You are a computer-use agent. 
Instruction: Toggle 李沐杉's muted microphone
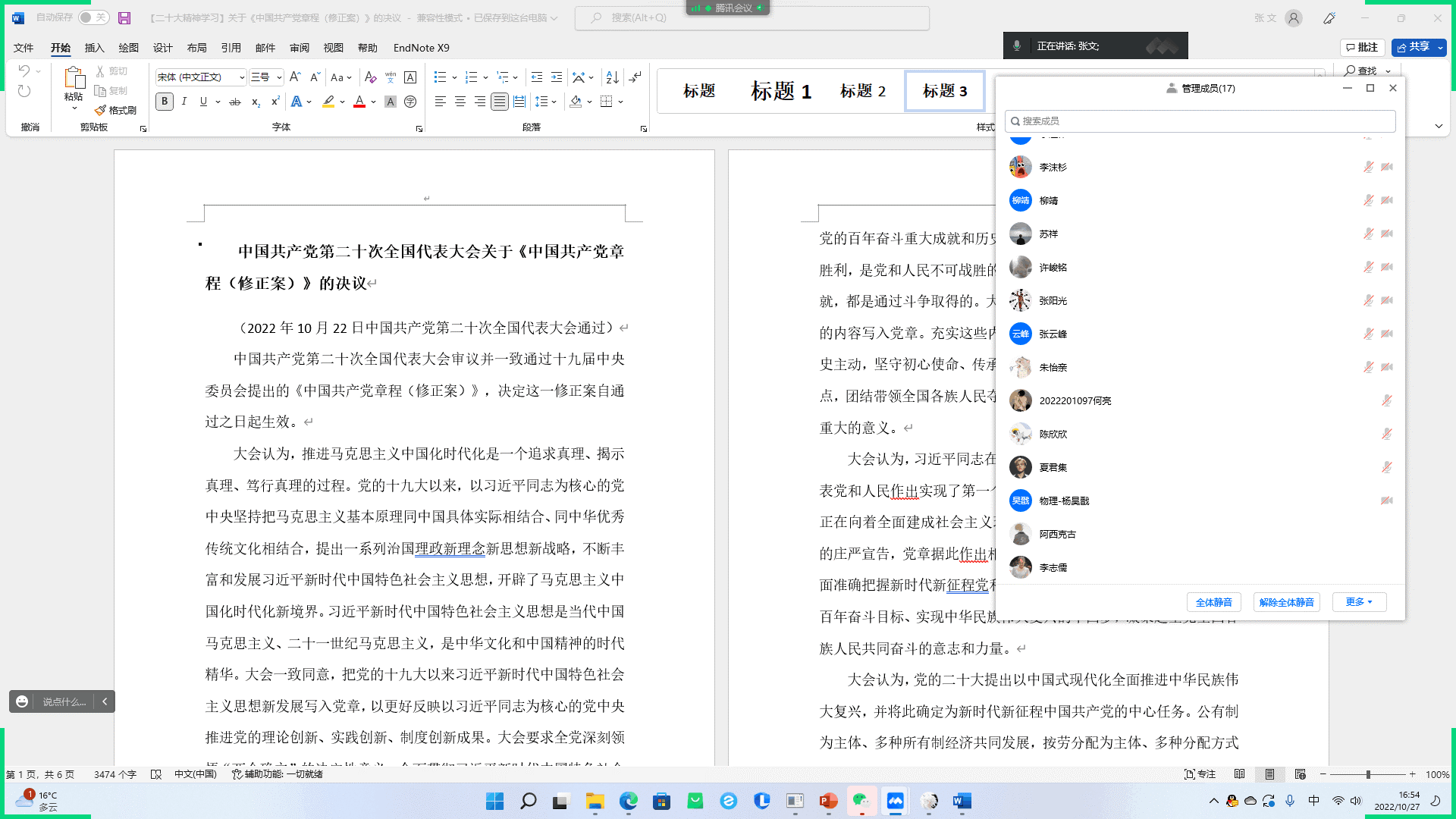click(x=1368, y=167)
